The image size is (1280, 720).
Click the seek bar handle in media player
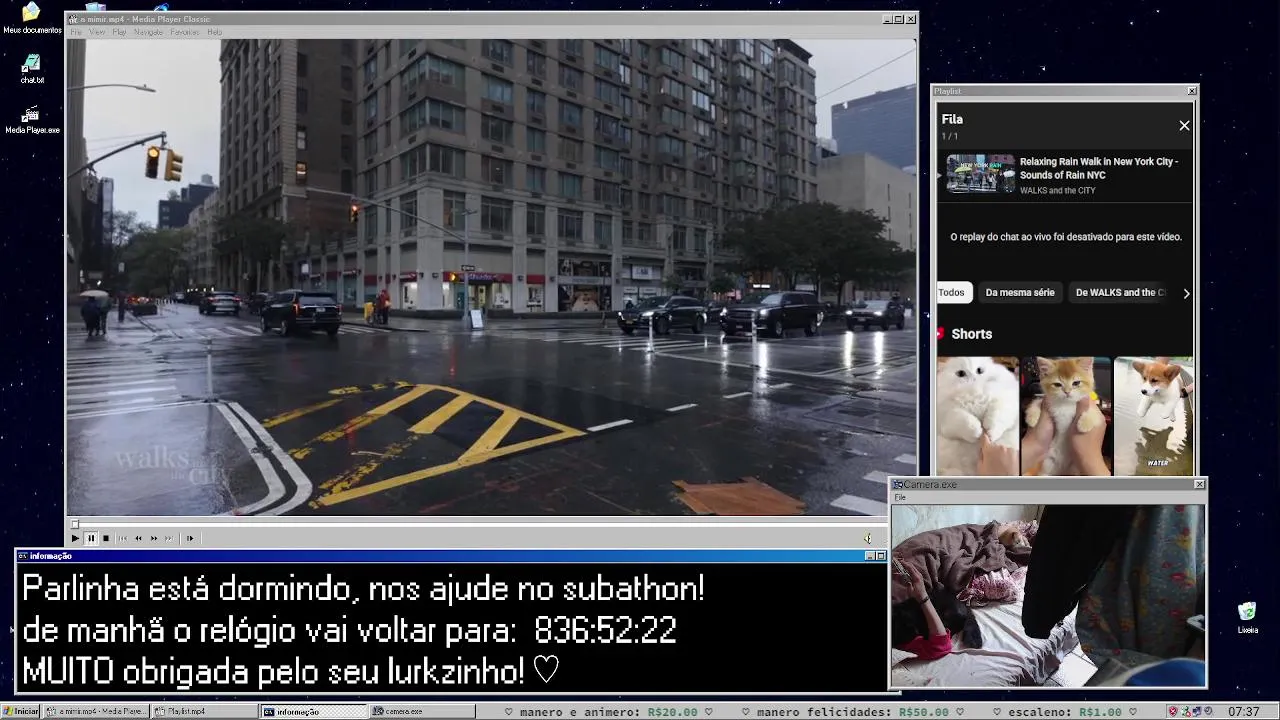coord(74,523)
